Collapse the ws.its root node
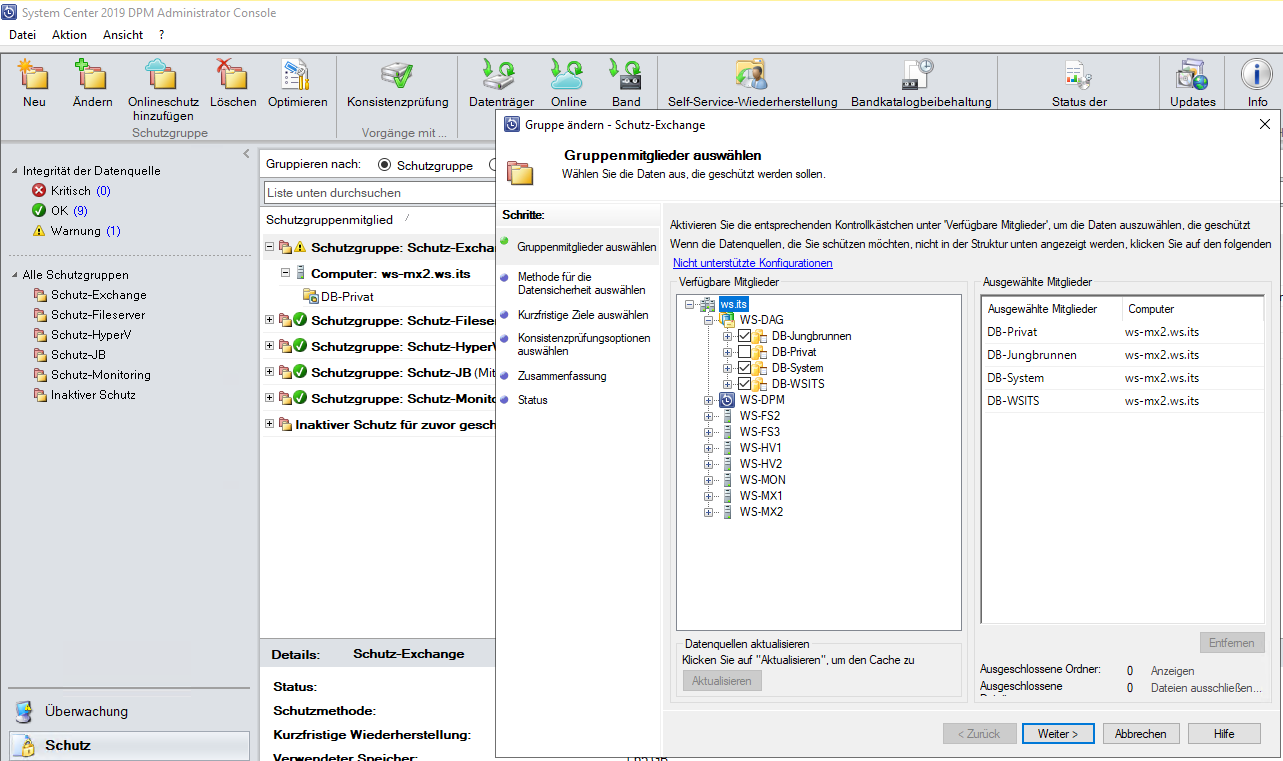The width and height of the screenshot is (1283, 761). pyautogui.click(x=691, y=304)
